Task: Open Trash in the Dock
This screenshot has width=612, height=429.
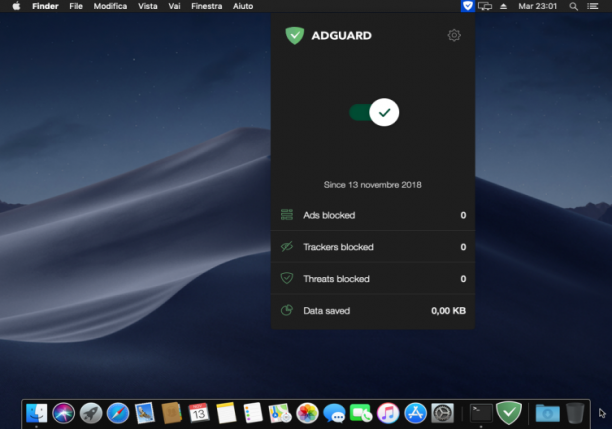Action: pyautogui.click(x=575, y=413)
